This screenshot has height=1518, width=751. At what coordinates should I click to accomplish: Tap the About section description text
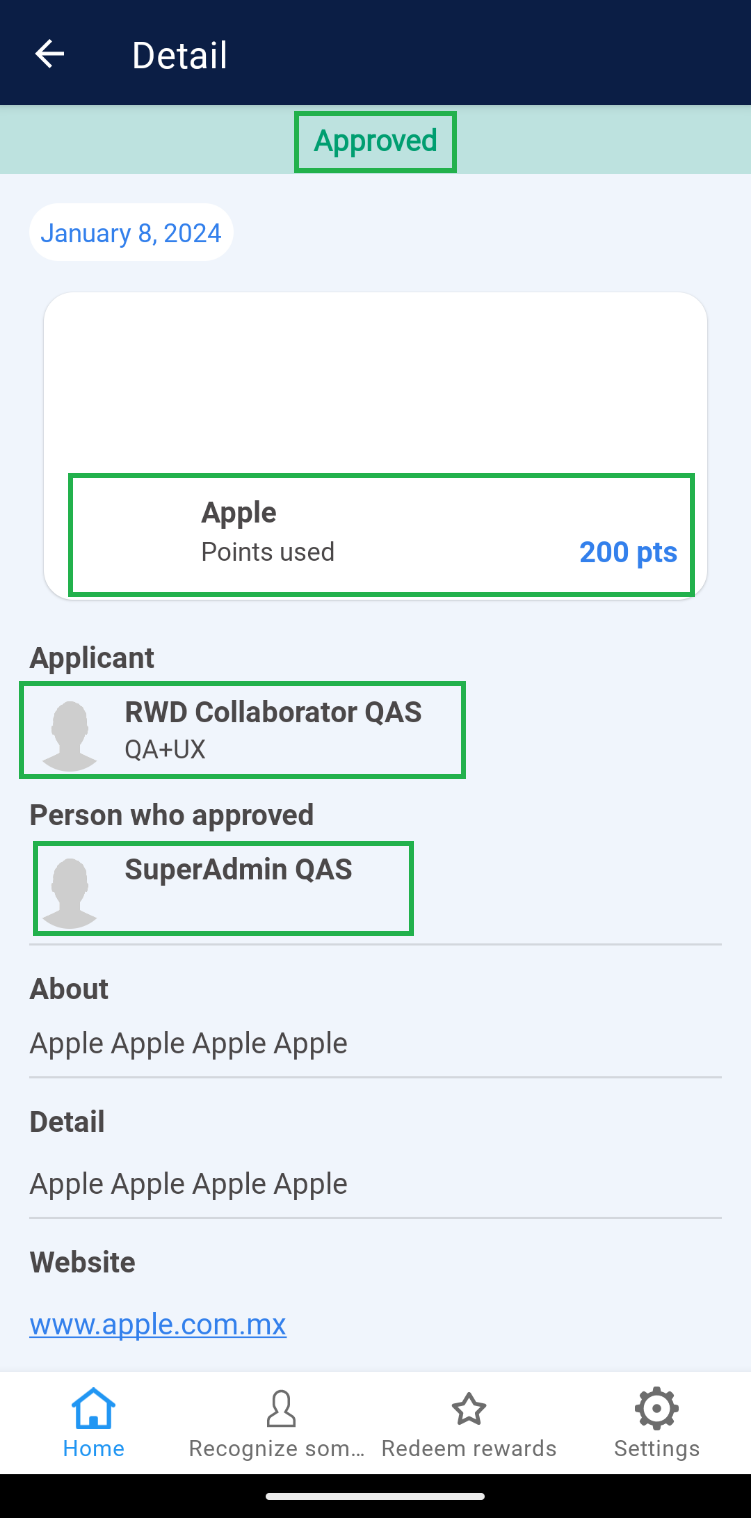(x=189, y=1043)
